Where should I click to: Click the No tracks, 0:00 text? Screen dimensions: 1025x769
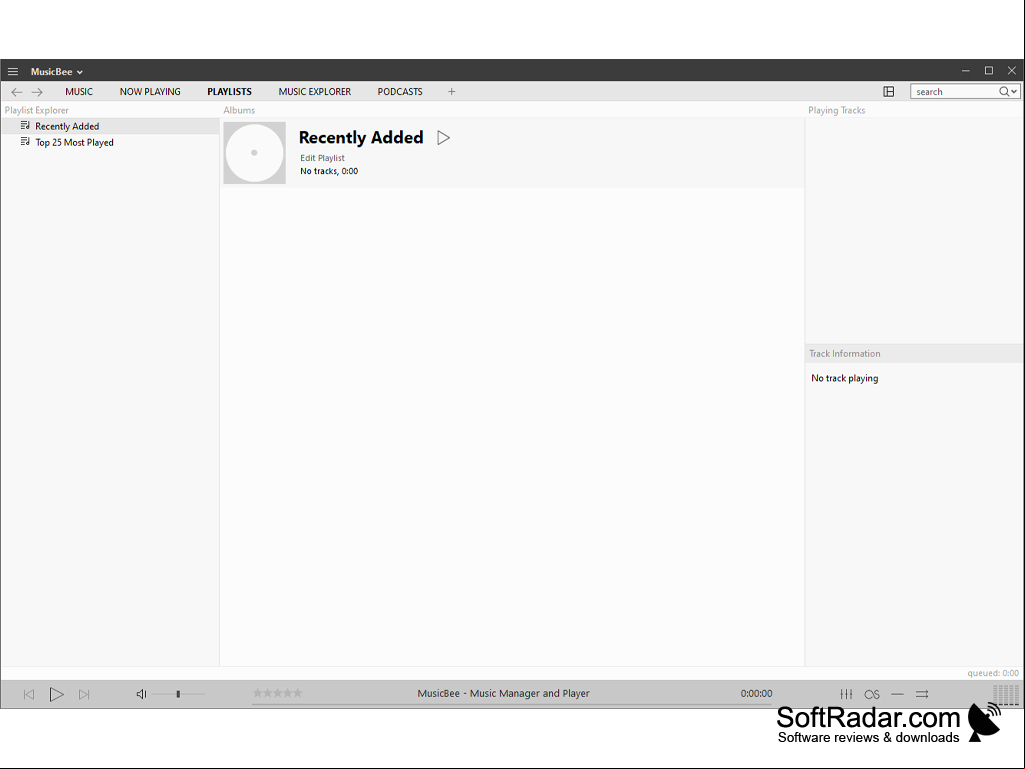click(x=329, y=171)
